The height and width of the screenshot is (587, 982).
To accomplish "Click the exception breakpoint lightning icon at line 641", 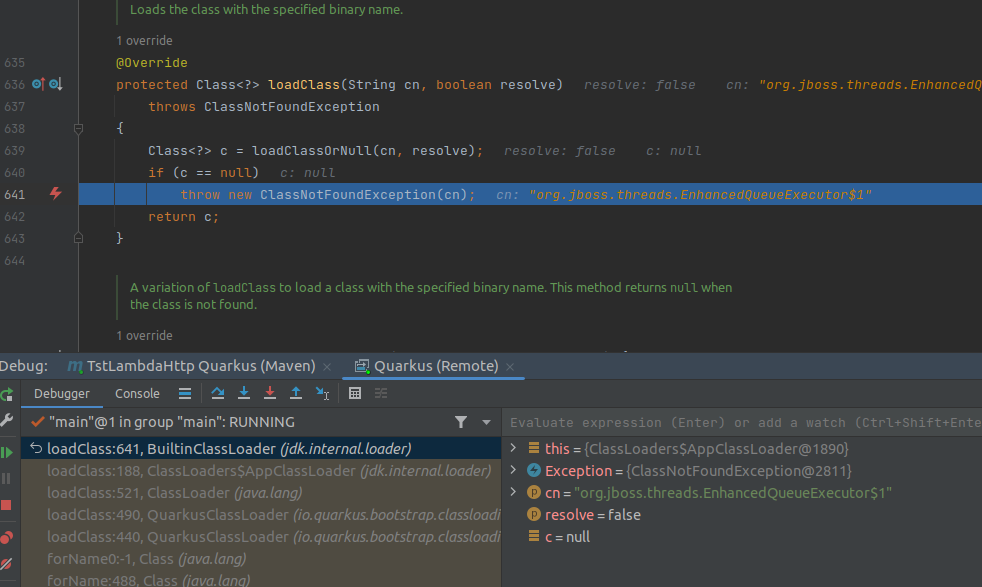I will click(x=56, y=194).
